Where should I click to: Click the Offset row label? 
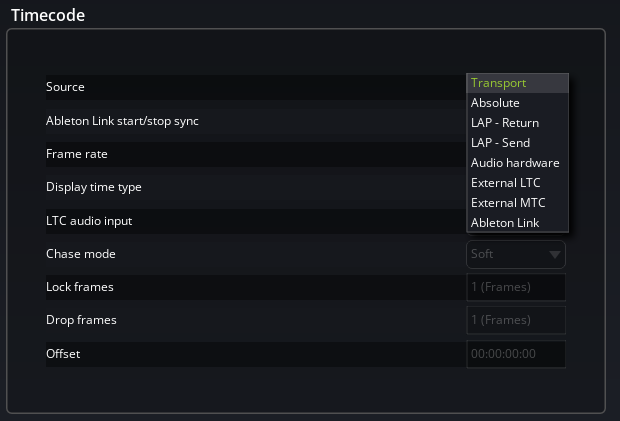[63, 354]
